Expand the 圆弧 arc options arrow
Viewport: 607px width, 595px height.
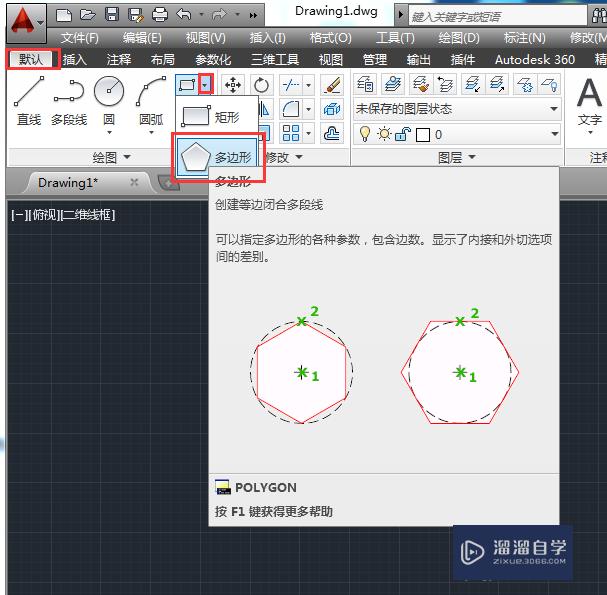151,132
